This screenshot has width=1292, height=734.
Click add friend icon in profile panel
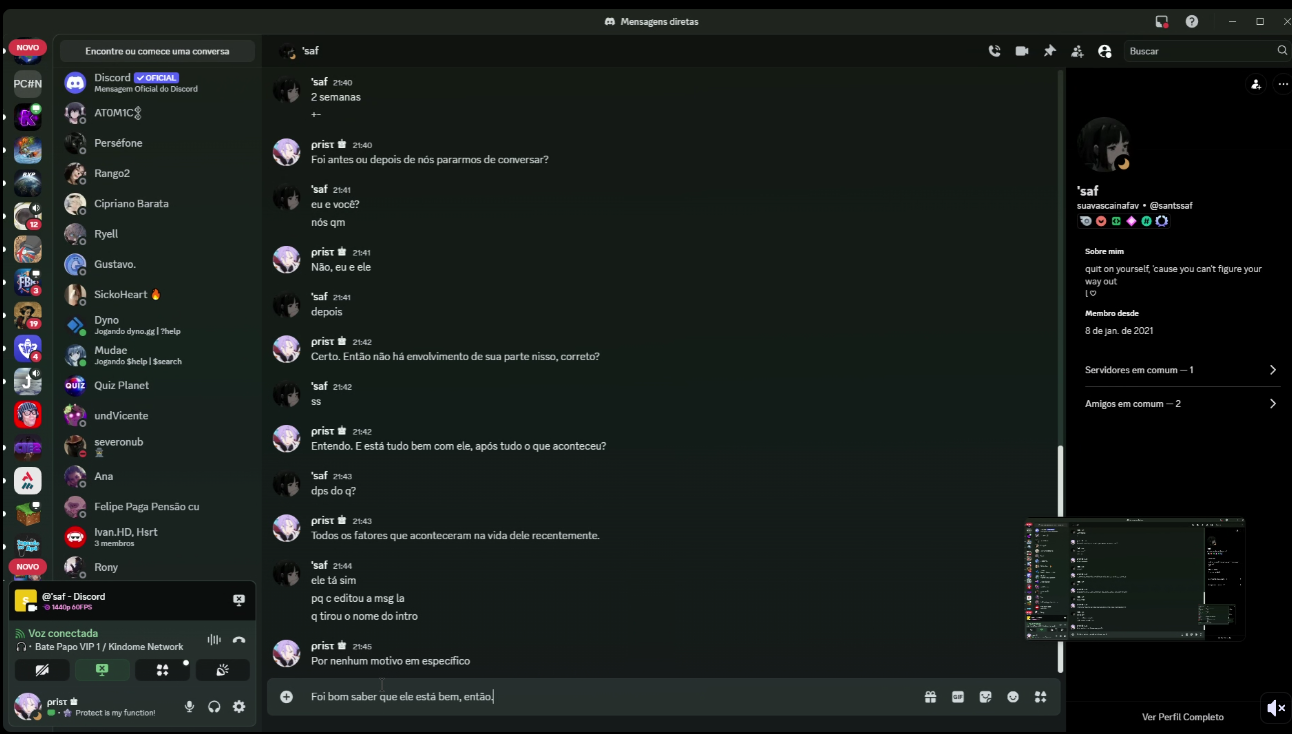point(1255,84)
